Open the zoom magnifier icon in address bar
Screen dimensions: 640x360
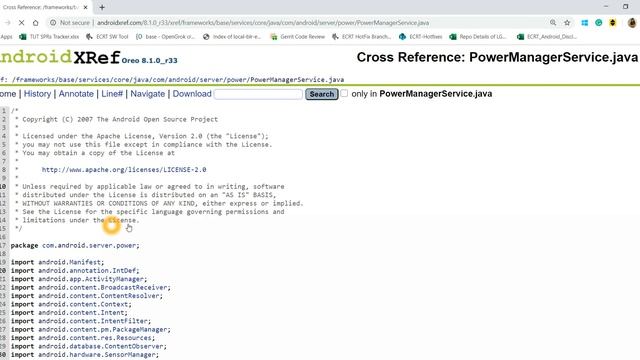553,23
